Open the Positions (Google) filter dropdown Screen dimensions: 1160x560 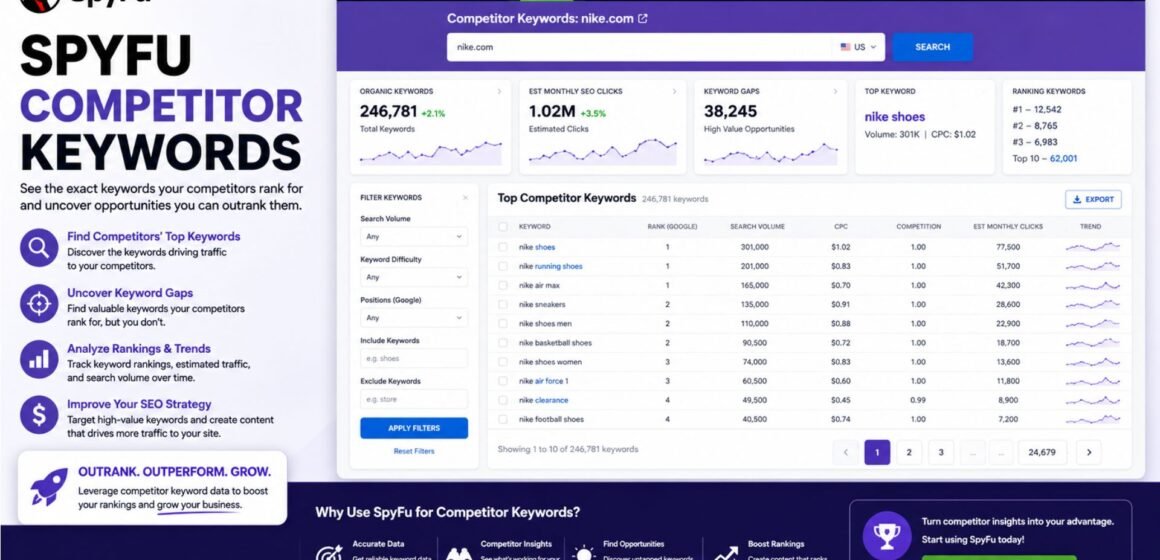pos(414,318)
